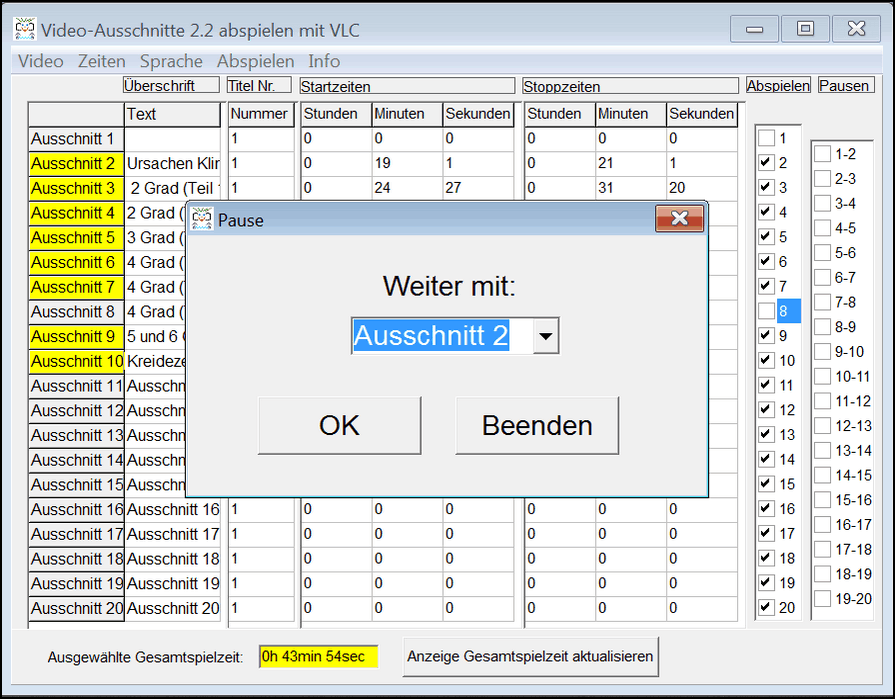Enable pause between sections 9-10
895x699 pixels.
[823, 352]
